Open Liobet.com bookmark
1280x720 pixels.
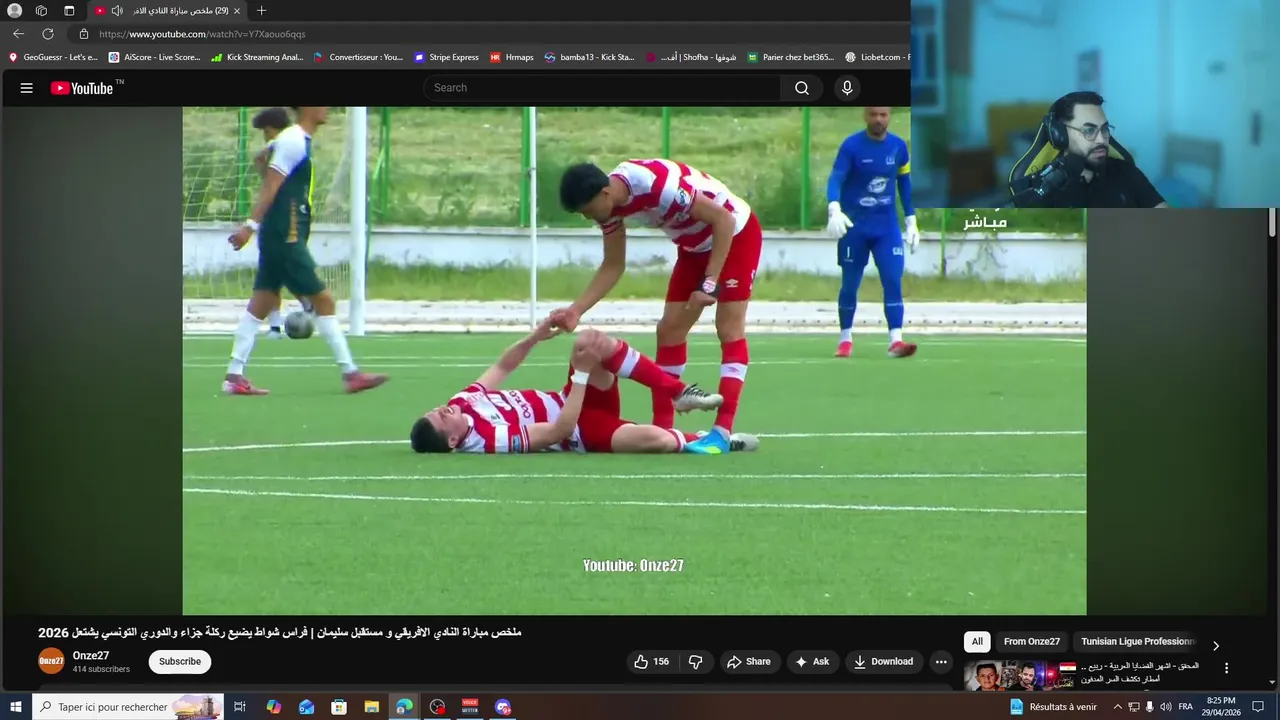point(877,57)
